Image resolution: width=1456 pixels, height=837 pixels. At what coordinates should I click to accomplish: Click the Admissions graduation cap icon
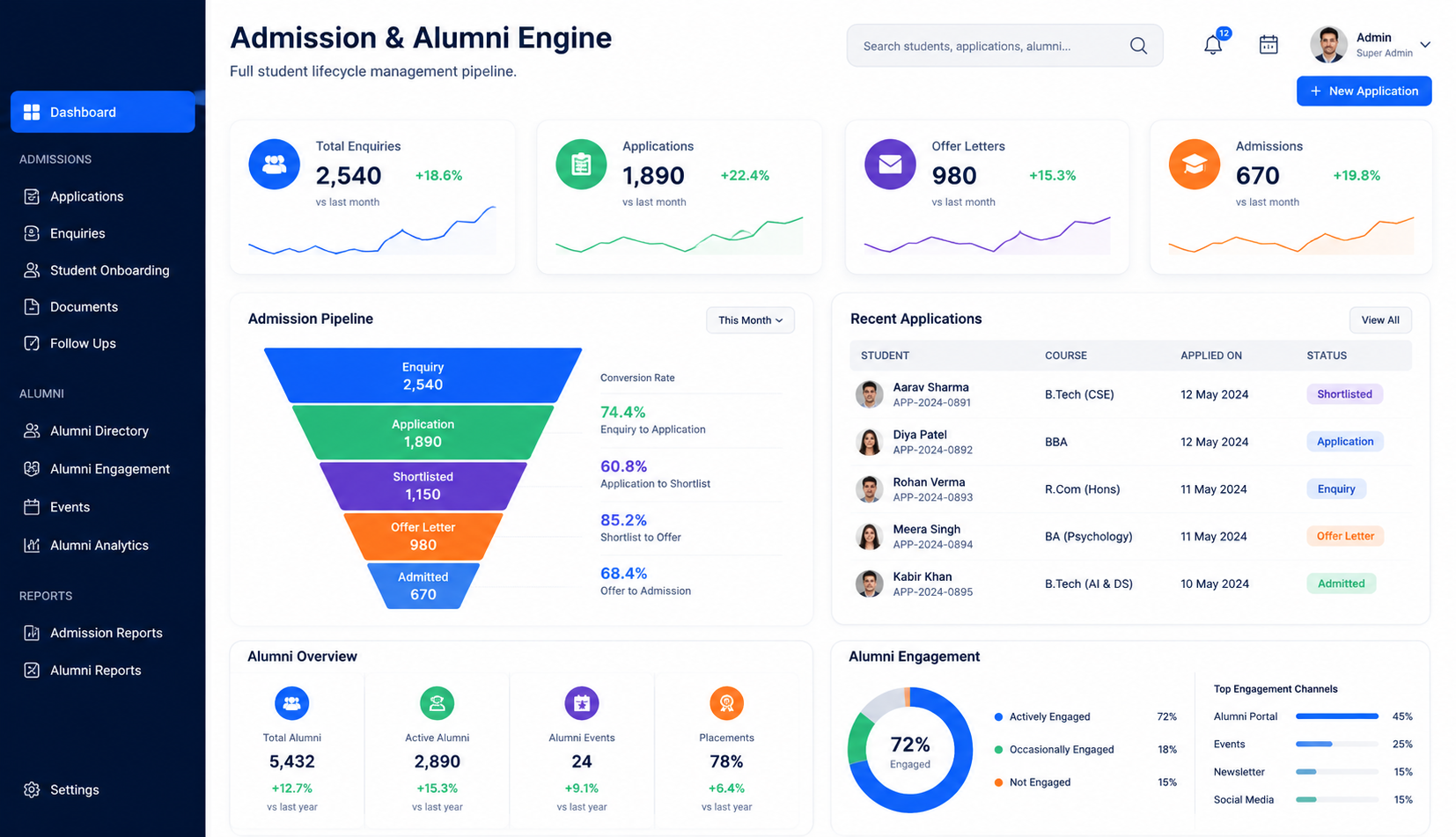[x=1194, y=164]
